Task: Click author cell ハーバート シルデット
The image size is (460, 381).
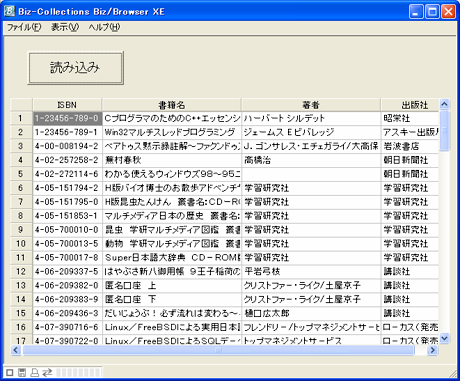Action: pos(311,118)
